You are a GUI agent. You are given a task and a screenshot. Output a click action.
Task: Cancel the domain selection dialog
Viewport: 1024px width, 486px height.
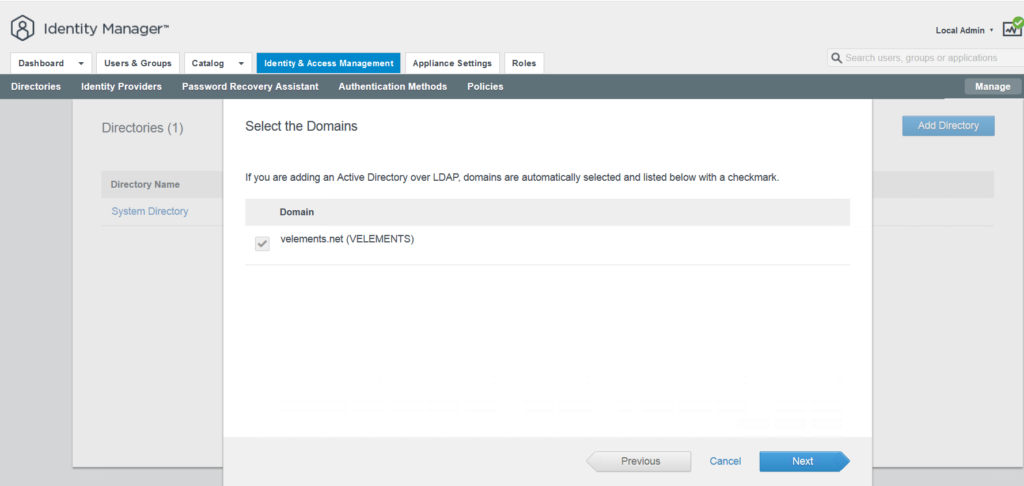(725, 461)
